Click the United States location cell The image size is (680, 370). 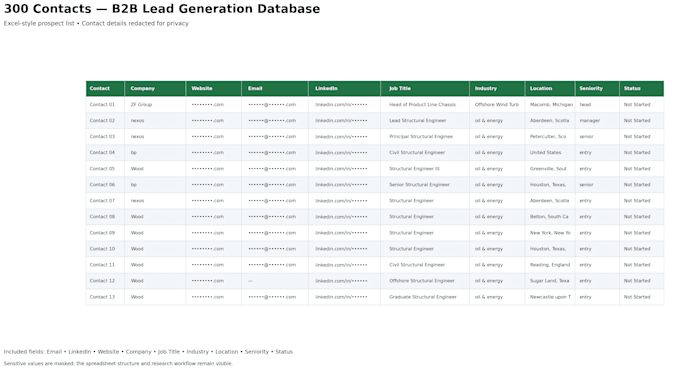coord(550,153)
